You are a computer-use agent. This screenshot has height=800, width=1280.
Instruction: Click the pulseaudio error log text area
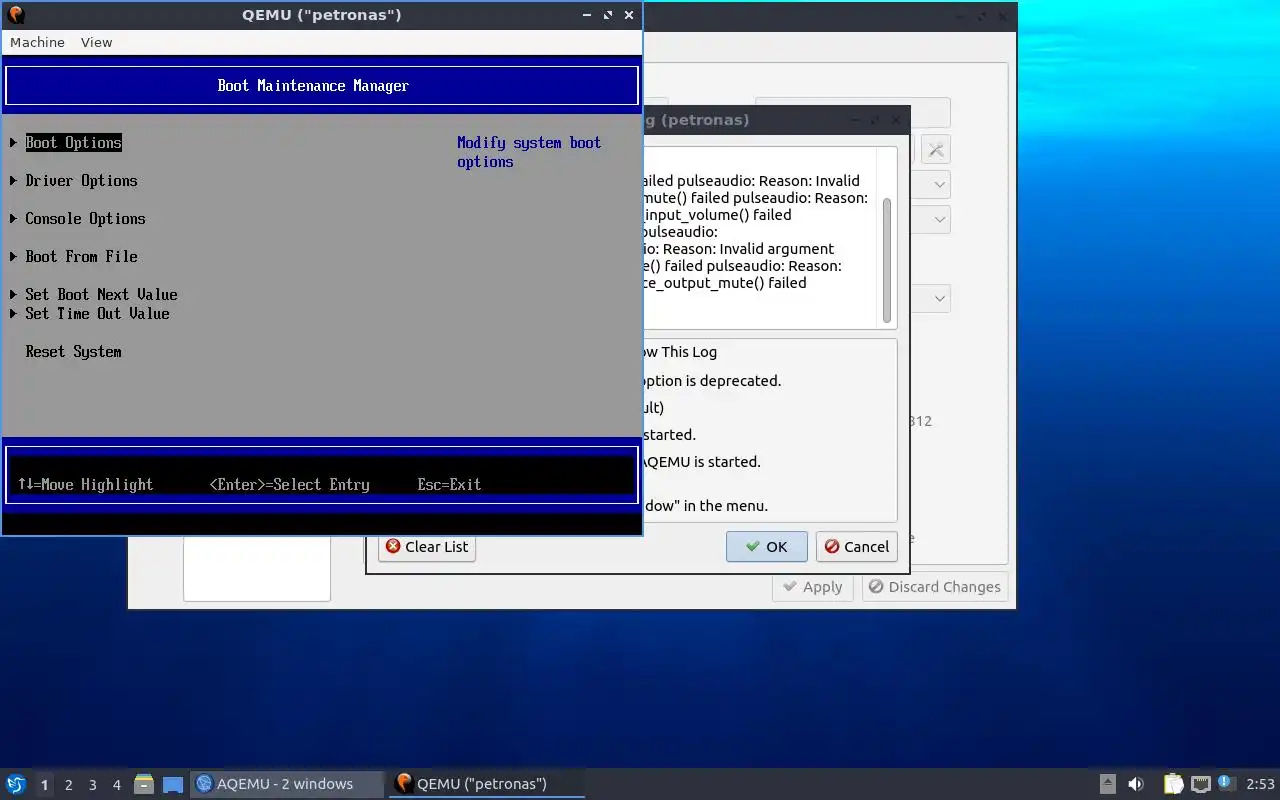[760, 238]
